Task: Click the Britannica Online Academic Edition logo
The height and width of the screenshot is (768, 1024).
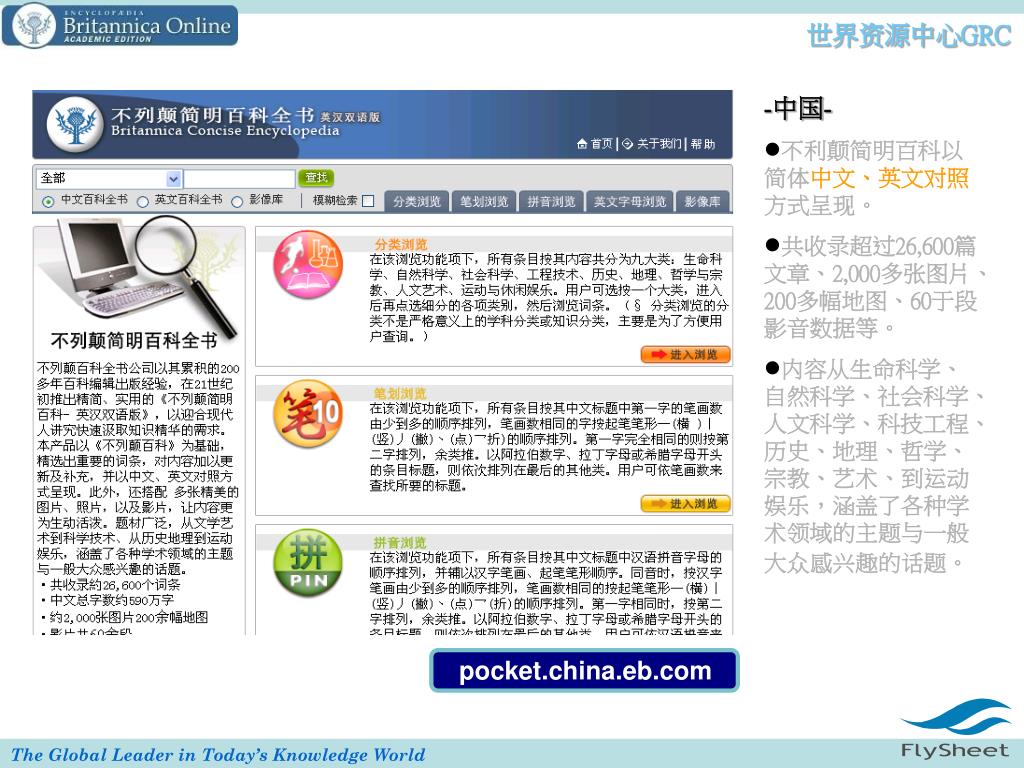Action: coord(120,25)
